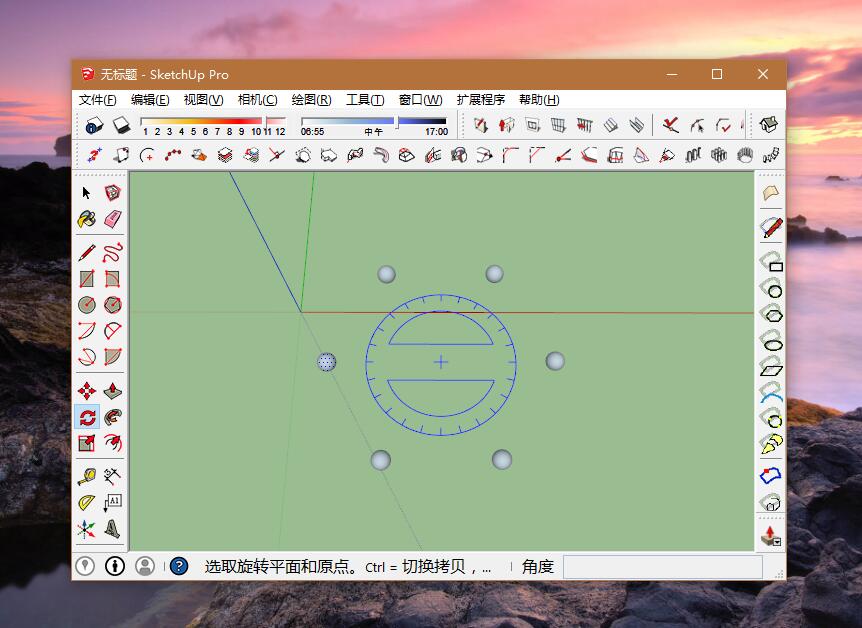Choose the 3-Point Arc tool

86,357
